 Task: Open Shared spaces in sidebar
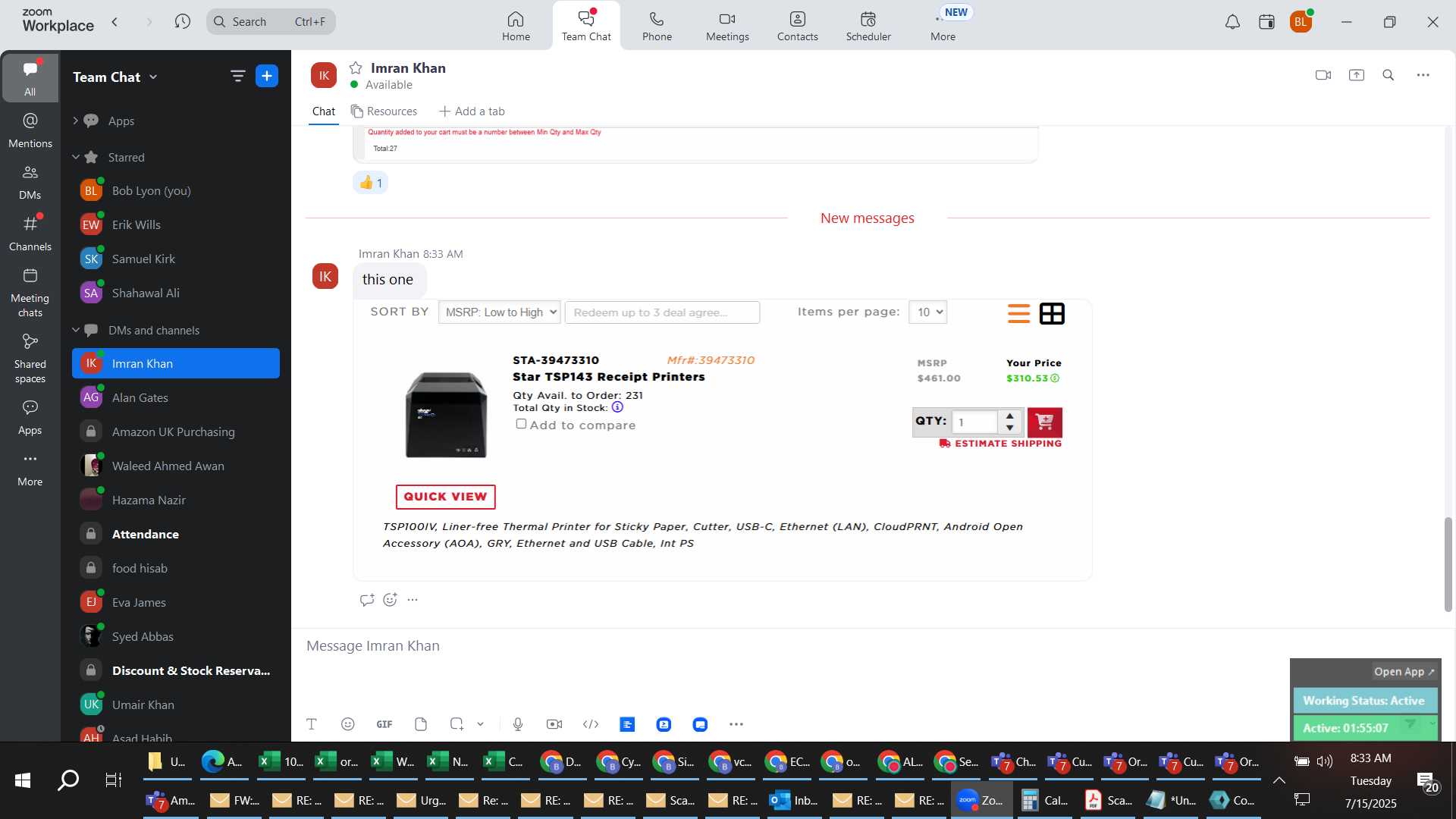30,359
